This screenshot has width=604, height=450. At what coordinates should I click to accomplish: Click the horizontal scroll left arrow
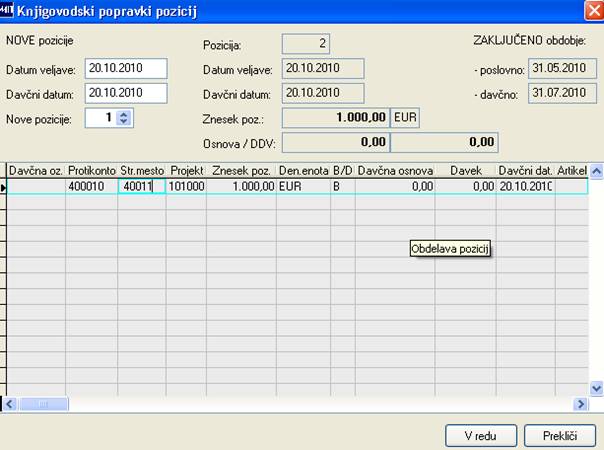point(9,404)
